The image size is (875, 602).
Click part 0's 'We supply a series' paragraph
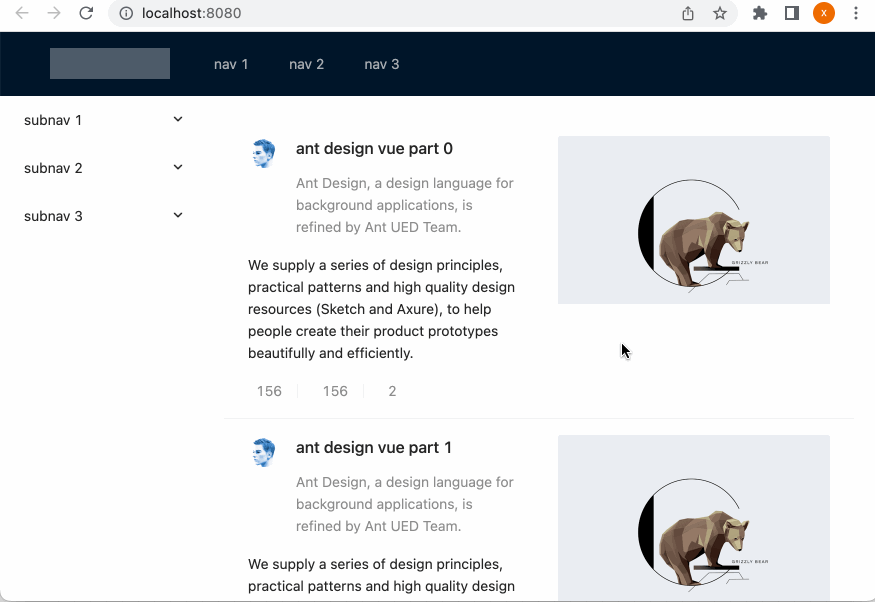pos(381,309)
